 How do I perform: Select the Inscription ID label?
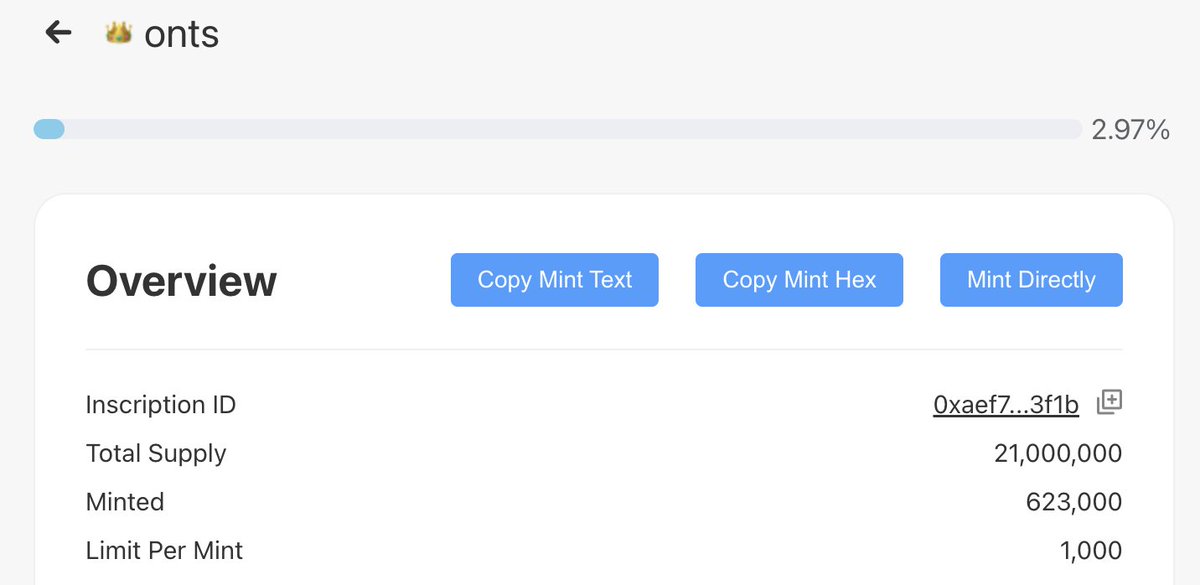click(161, 405)
